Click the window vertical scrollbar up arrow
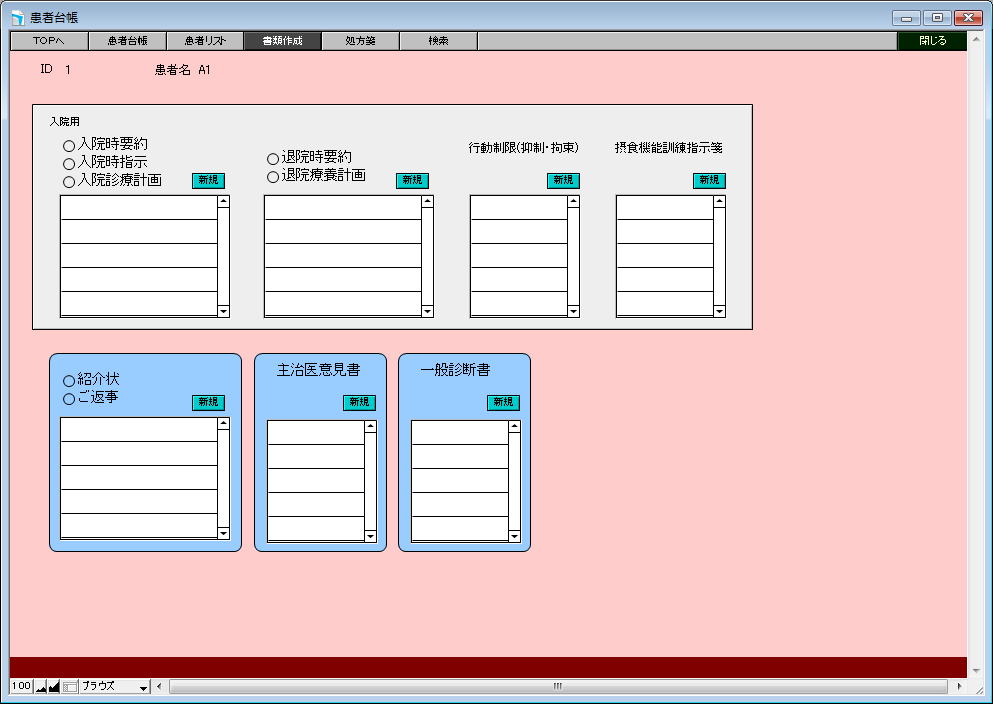This screenshot has width=993, height=704. coord(976,39)
